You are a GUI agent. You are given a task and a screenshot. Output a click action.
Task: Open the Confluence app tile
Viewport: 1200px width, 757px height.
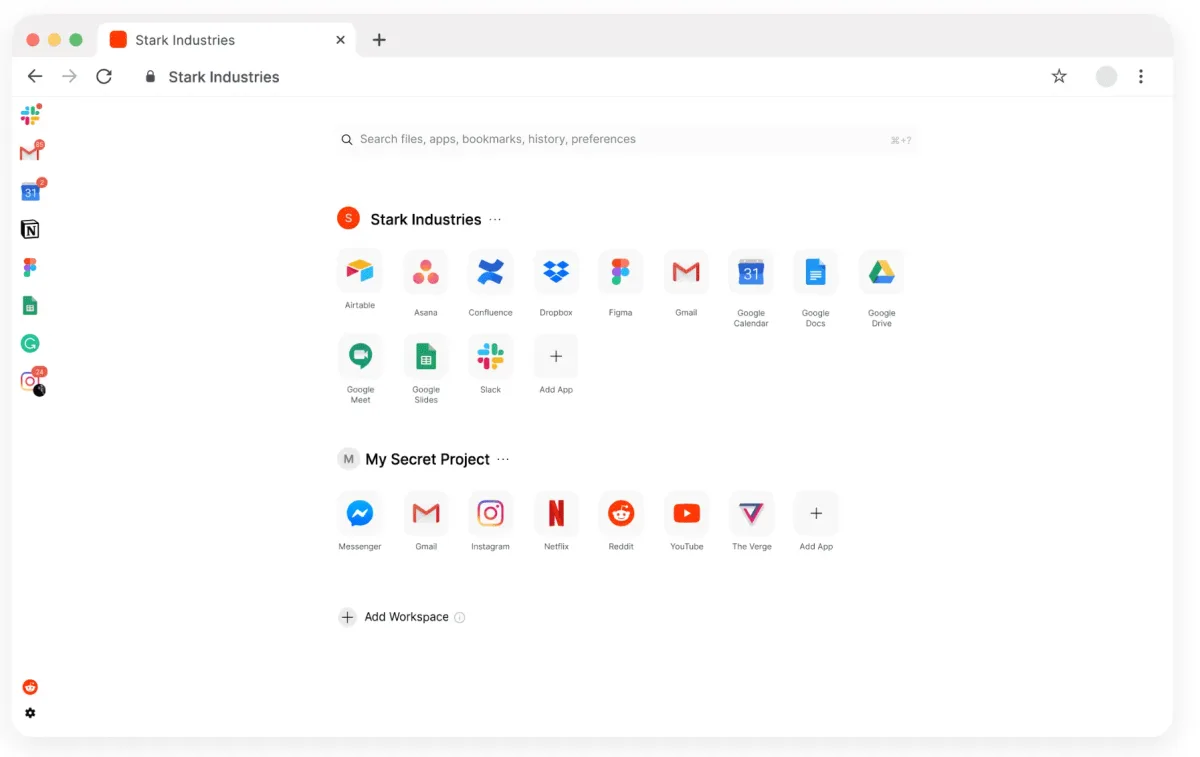[x=490, y=271]
